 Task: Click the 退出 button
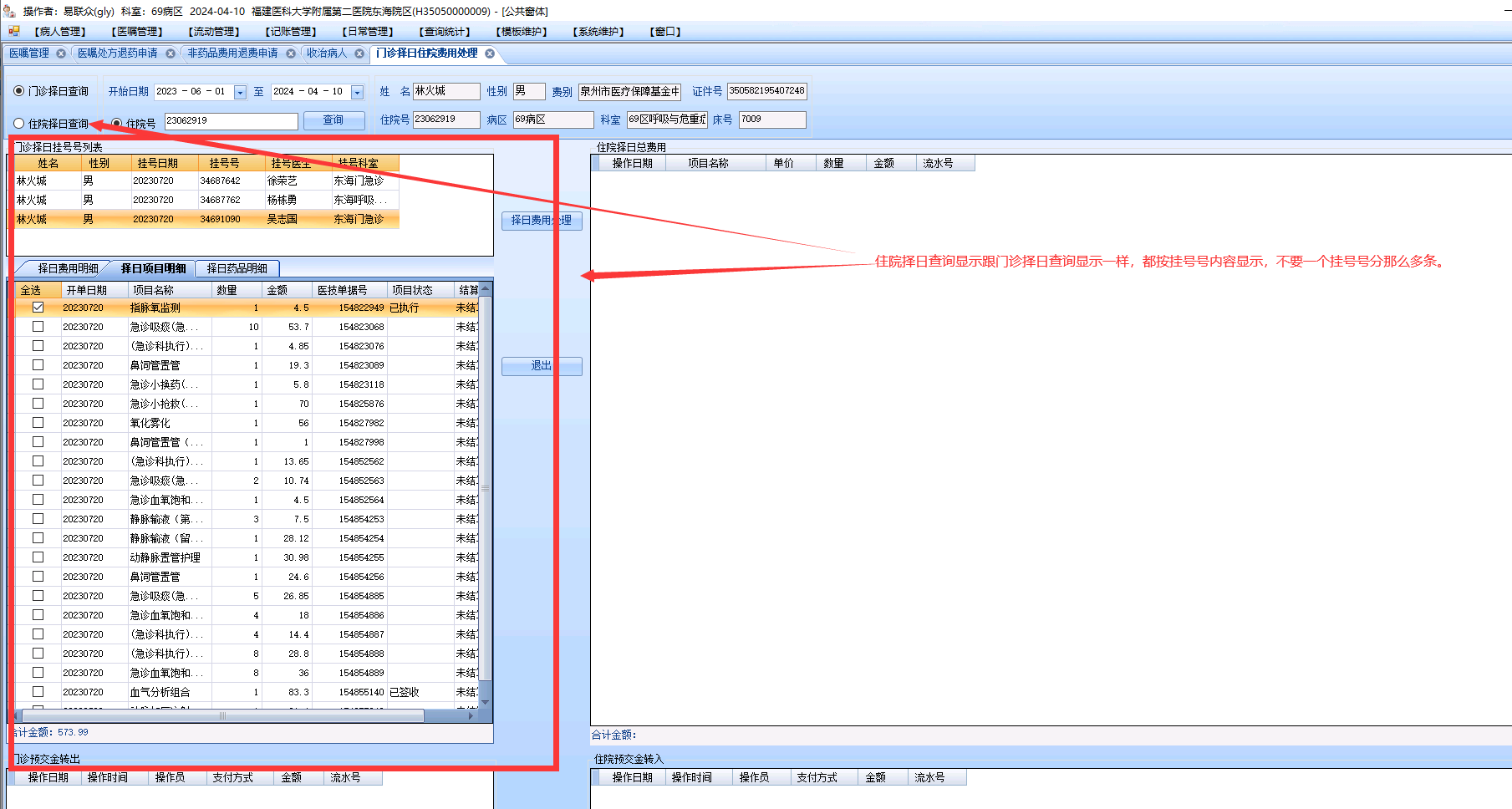tap(542, 366)
